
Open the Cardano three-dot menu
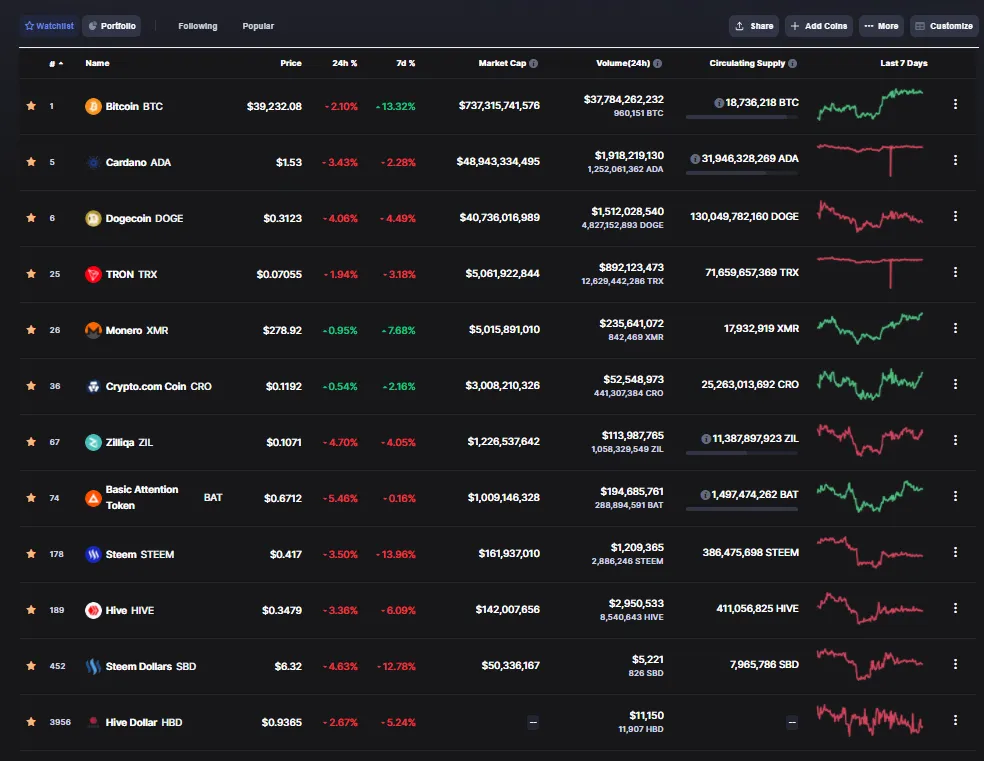955,160
